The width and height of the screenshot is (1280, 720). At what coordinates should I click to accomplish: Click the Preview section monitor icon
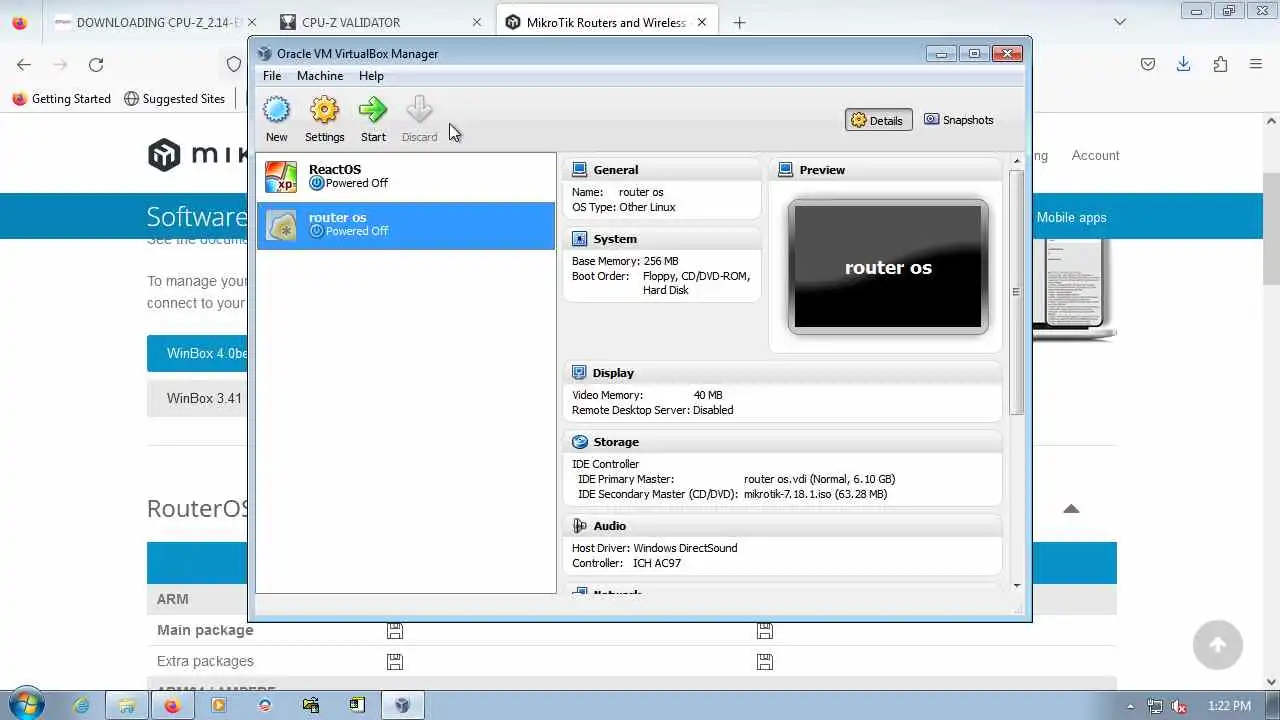click(x=786, y=170)
